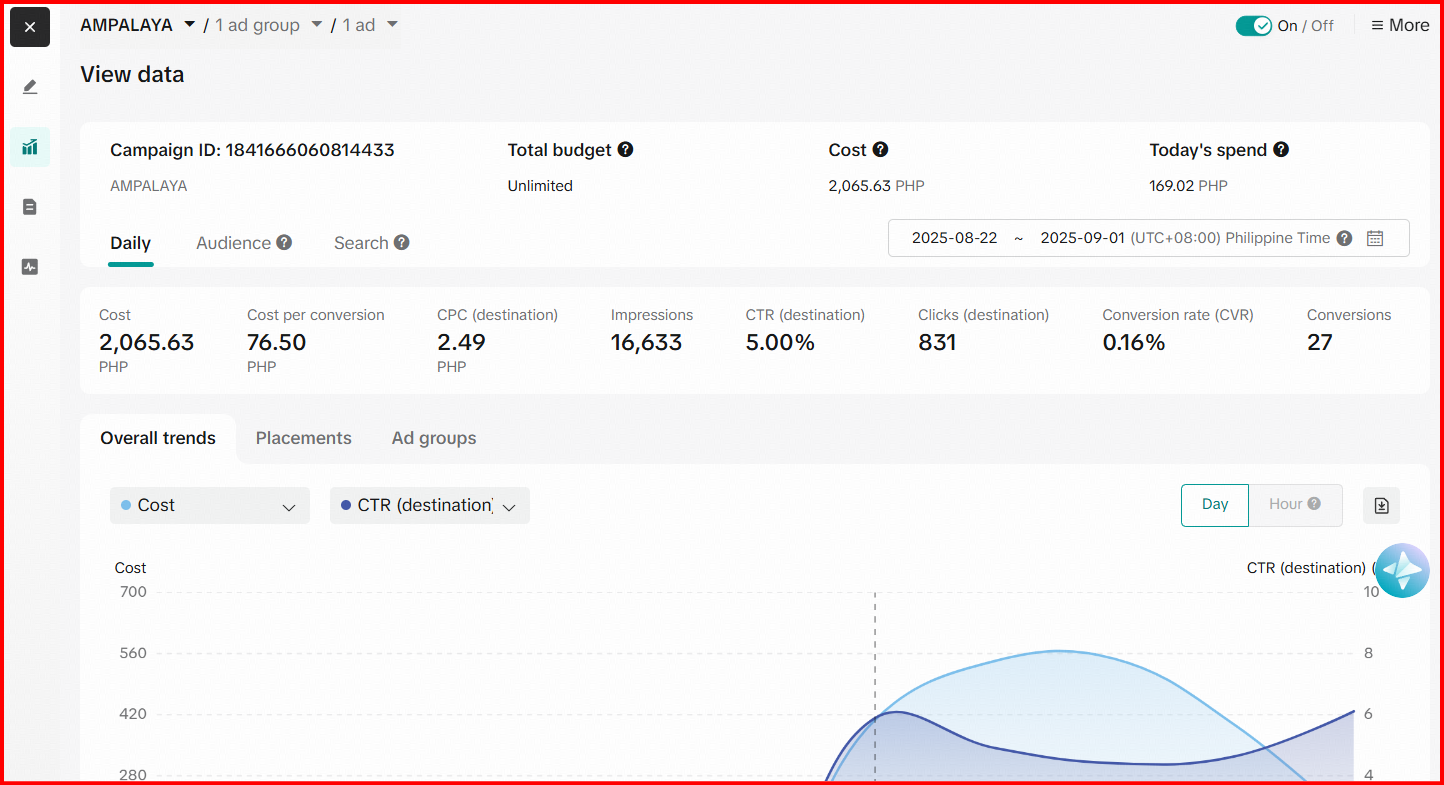Click the Total budget help icon
This screenshot has width=1444, height=785.
pyautogui.click(x=625, y=150)
